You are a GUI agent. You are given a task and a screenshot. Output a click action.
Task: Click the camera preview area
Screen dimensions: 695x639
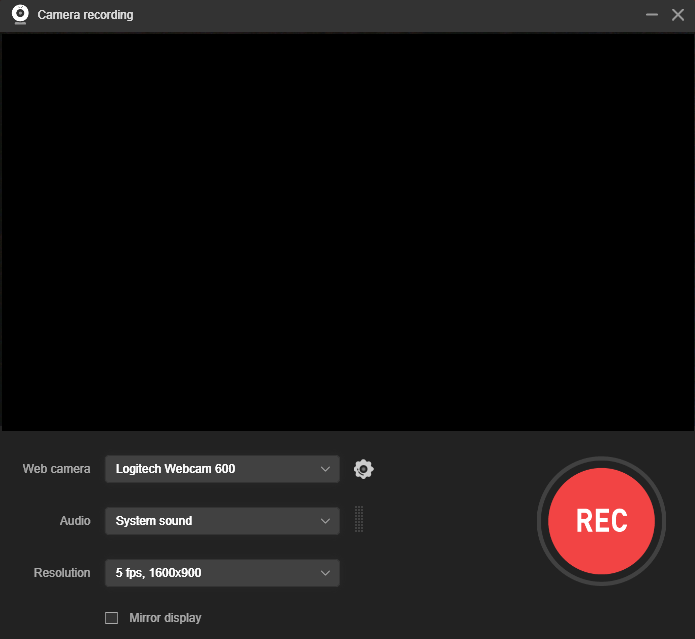pyautogui.click(x=348, y=232)
